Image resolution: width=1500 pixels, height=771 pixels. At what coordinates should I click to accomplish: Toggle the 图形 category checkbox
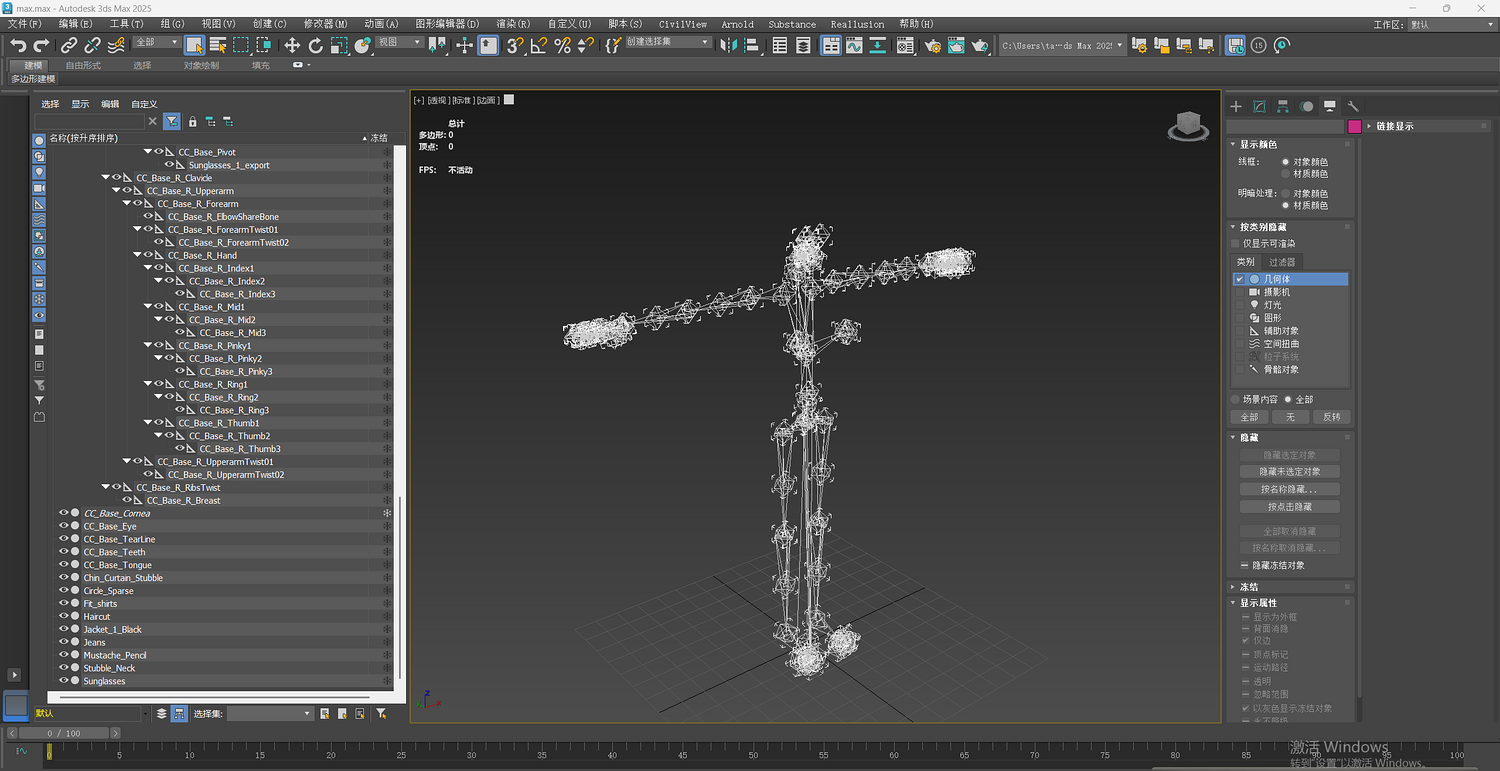(x=1240, y=318)
